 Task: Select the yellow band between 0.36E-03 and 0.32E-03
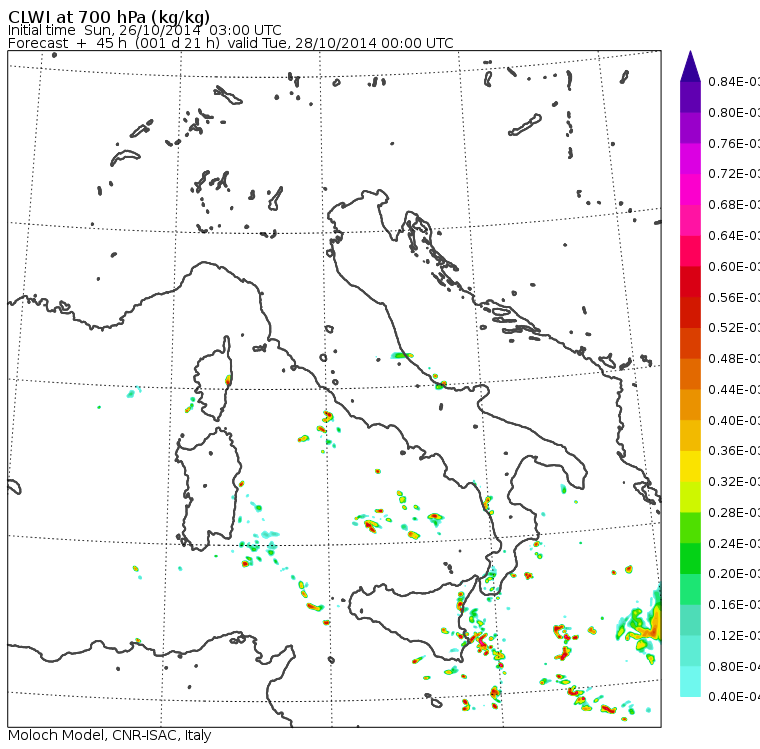(x=690, y=466)
